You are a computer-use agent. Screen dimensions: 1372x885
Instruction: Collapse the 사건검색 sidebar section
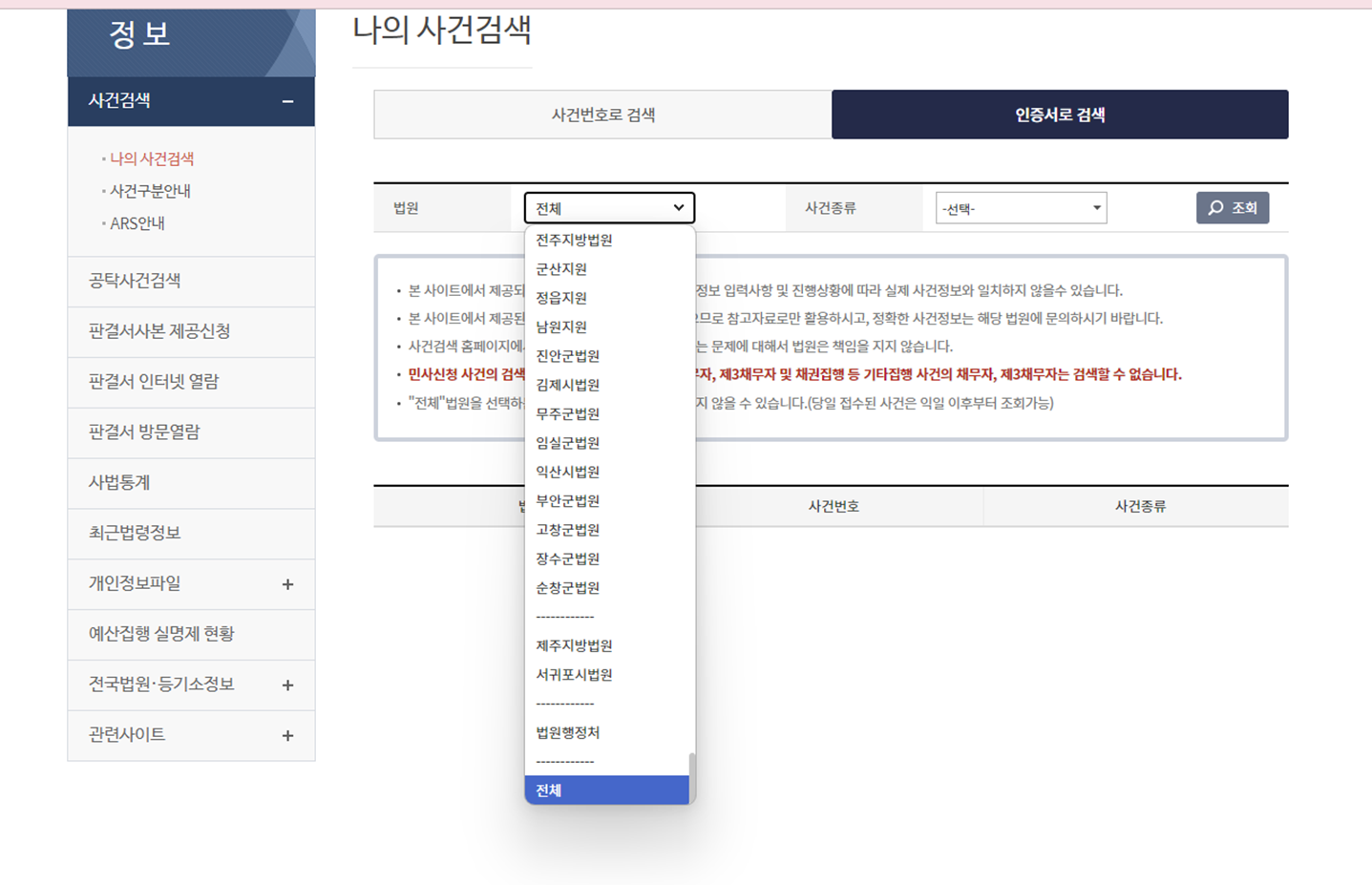(x=289, y=100)
